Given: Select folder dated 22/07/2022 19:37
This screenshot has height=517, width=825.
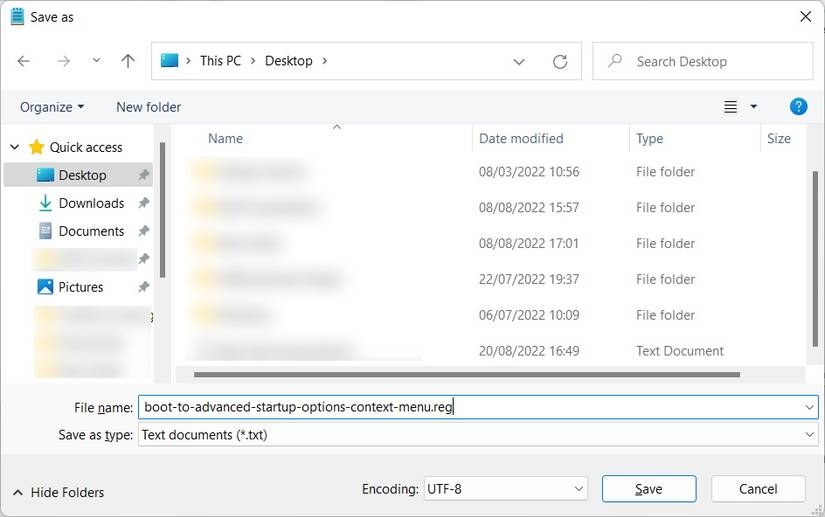Looking at the screenshot, I should pos(489,279).
